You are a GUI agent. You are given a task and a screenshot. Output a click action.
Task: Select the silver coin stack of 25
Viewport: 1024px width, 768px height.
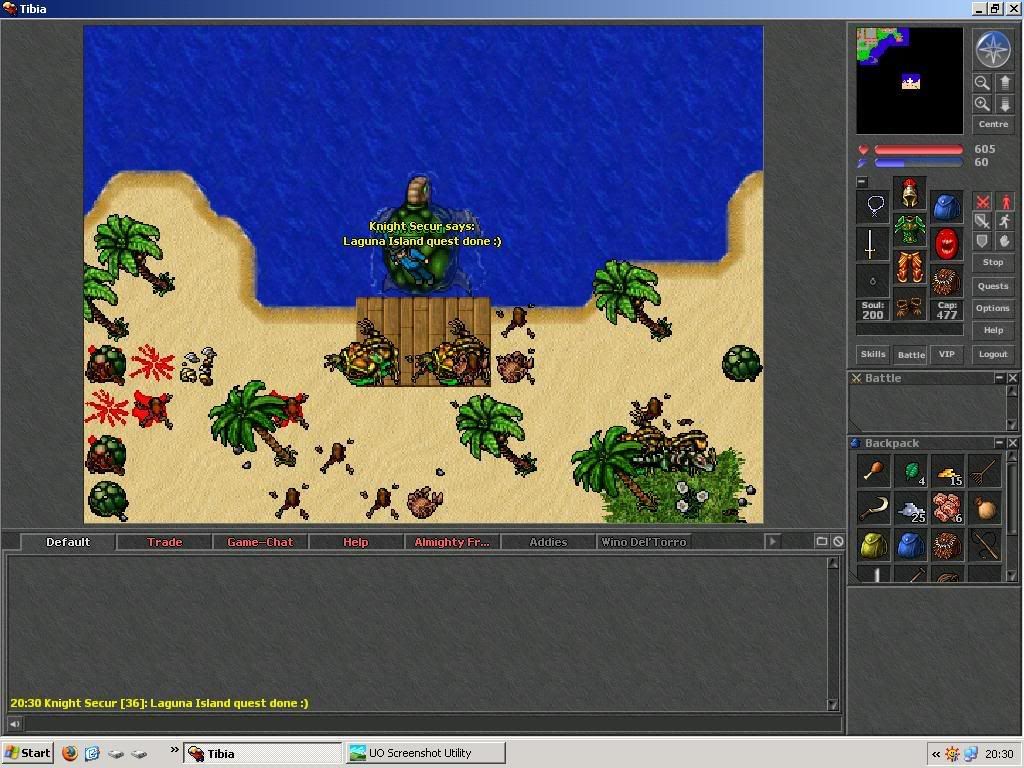tap(910, 507)
